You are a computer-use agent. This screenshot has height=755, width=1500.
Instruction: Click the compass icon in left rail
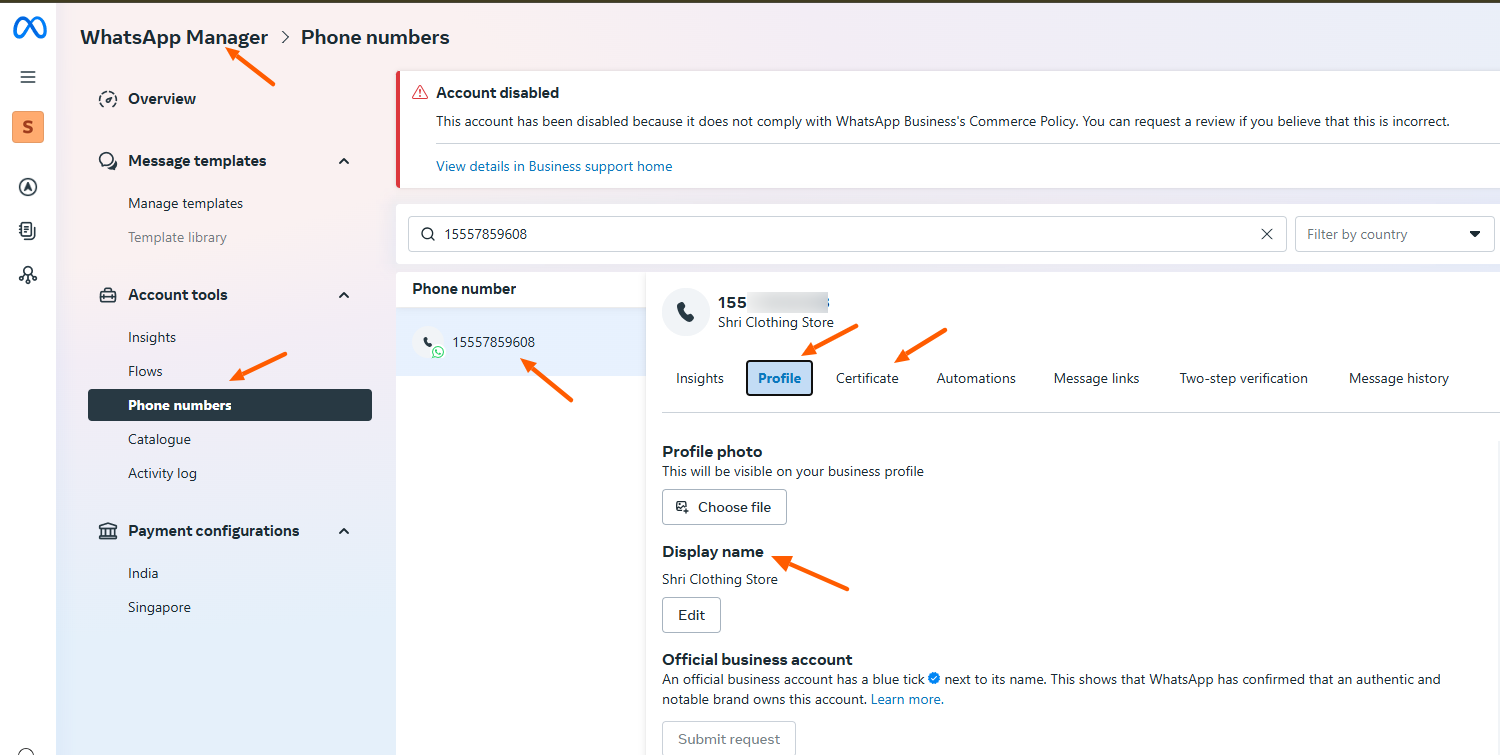pos(28,187)
